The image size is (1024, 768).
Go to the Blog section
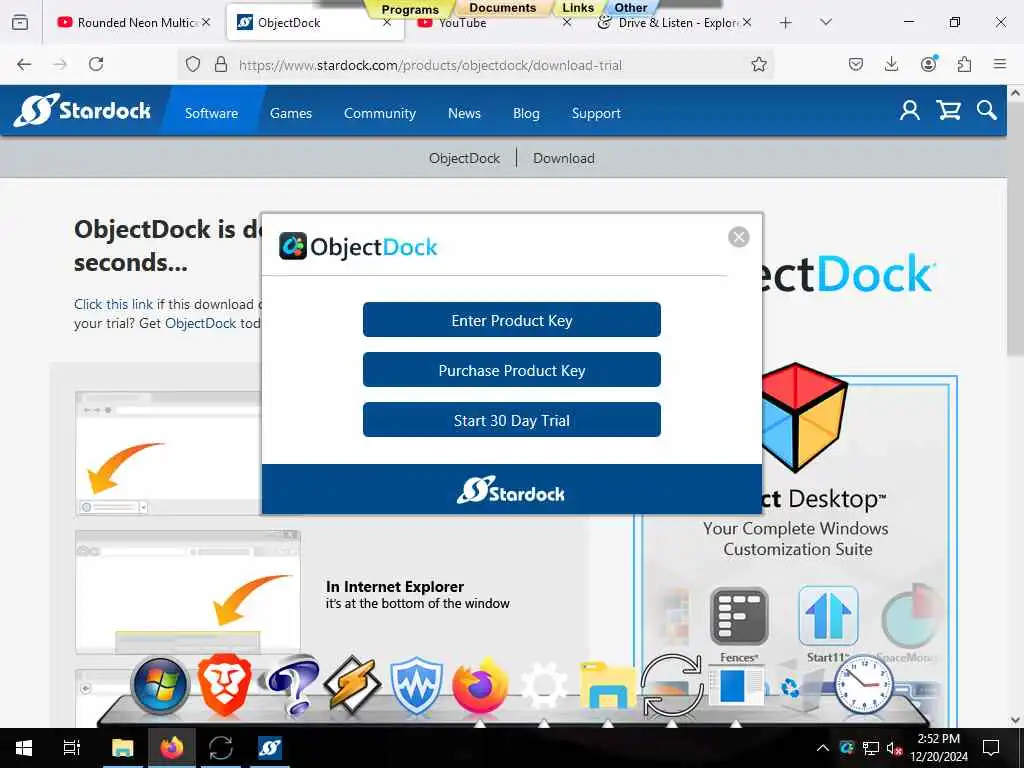[526, 113]
